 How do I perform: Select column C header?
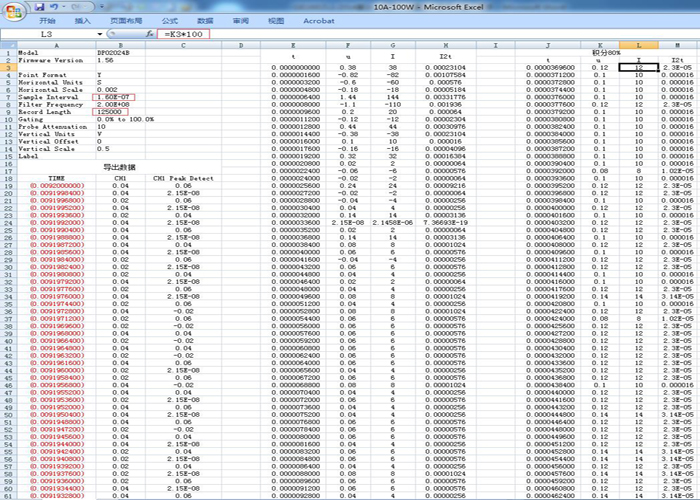pos(183,45)
